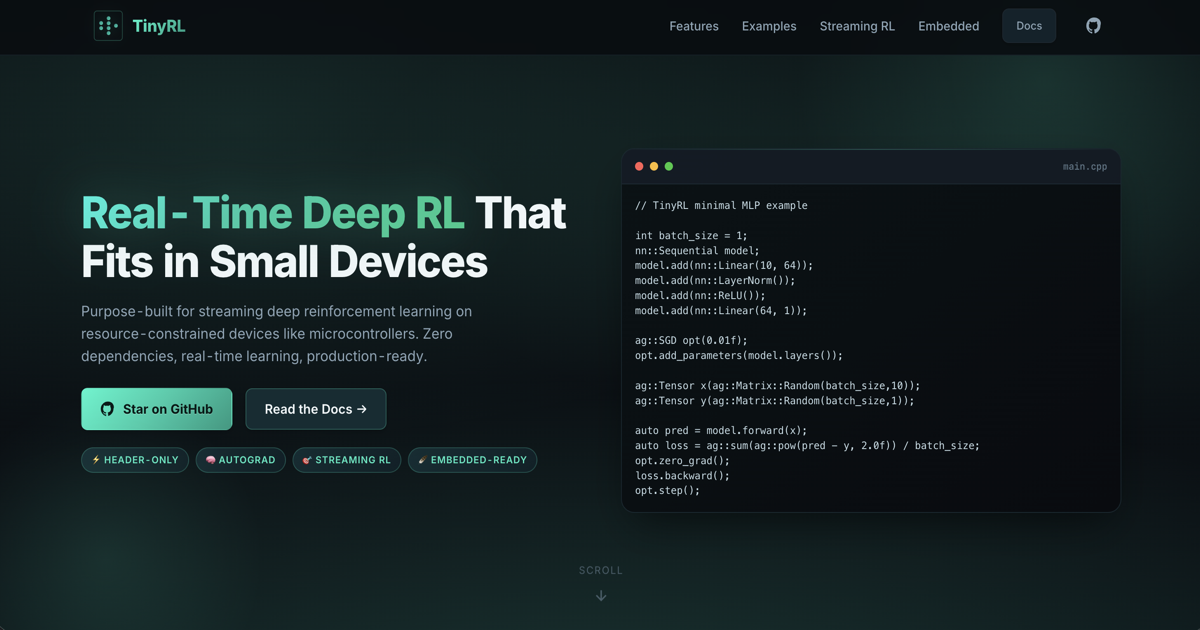Click the "model.add(nn::LayerNorm());" line
This screenshot has width=1200, height=630.
[x=715, y=280]
